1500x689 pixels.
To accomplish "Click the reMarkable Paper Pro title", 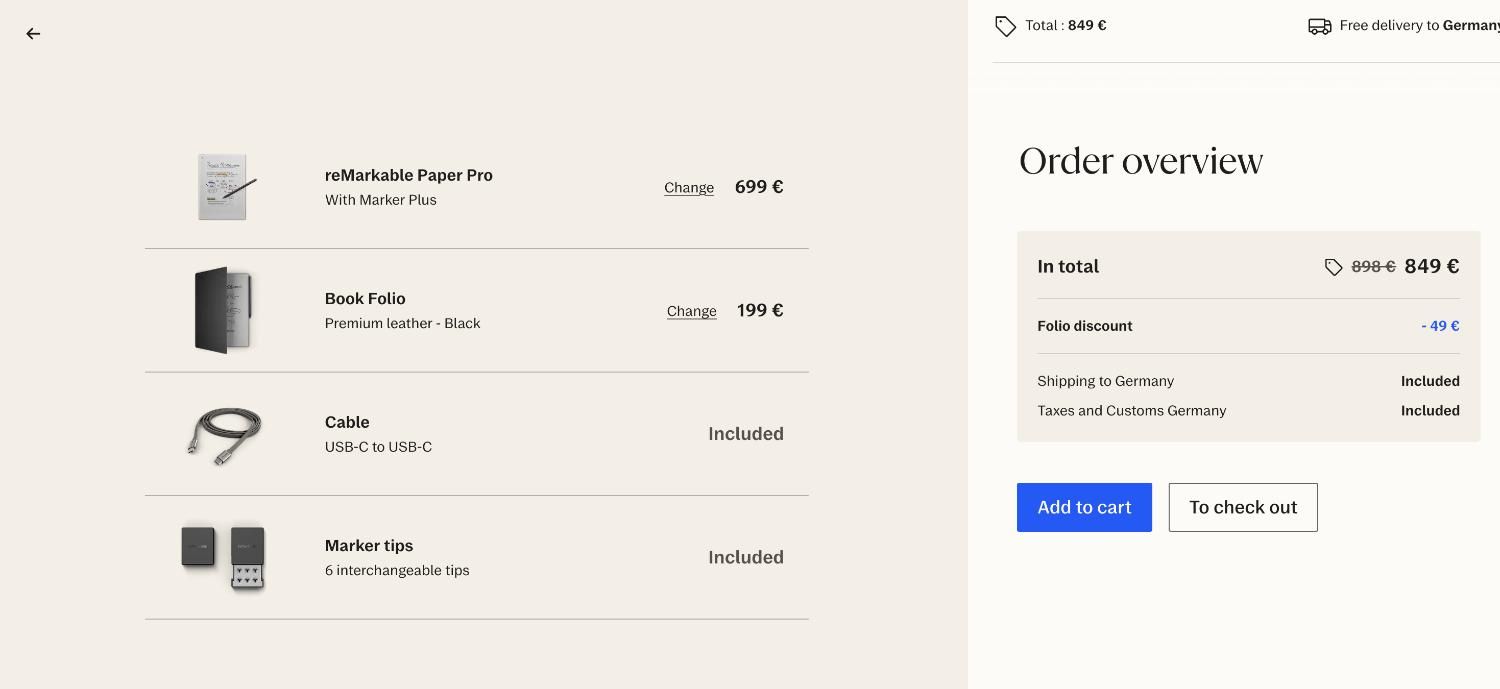I will point(408,175).
